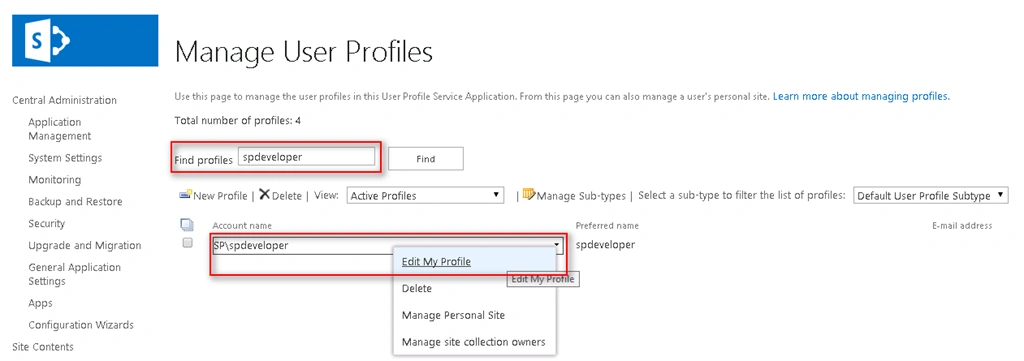The height and width of the screenshot is (361, 1024).
Task: Click the Total number of profiles text
Action: point(238,121)
